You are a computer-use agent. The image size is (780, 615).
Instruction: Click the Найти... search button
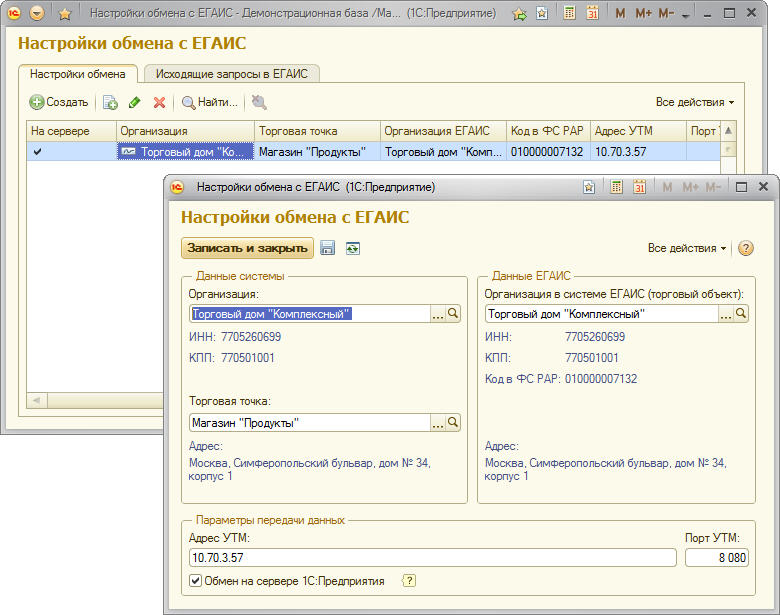coord(210,102)
